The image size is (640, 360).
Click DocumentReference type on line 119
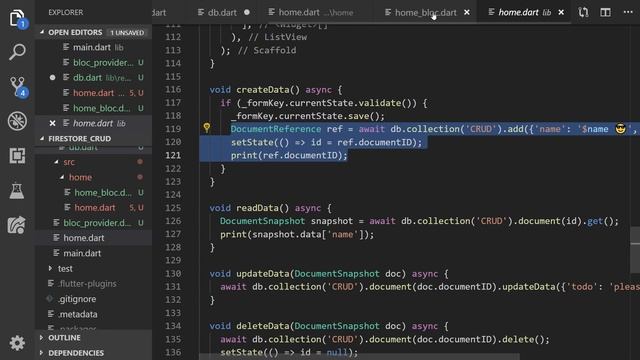click(276, 129)
